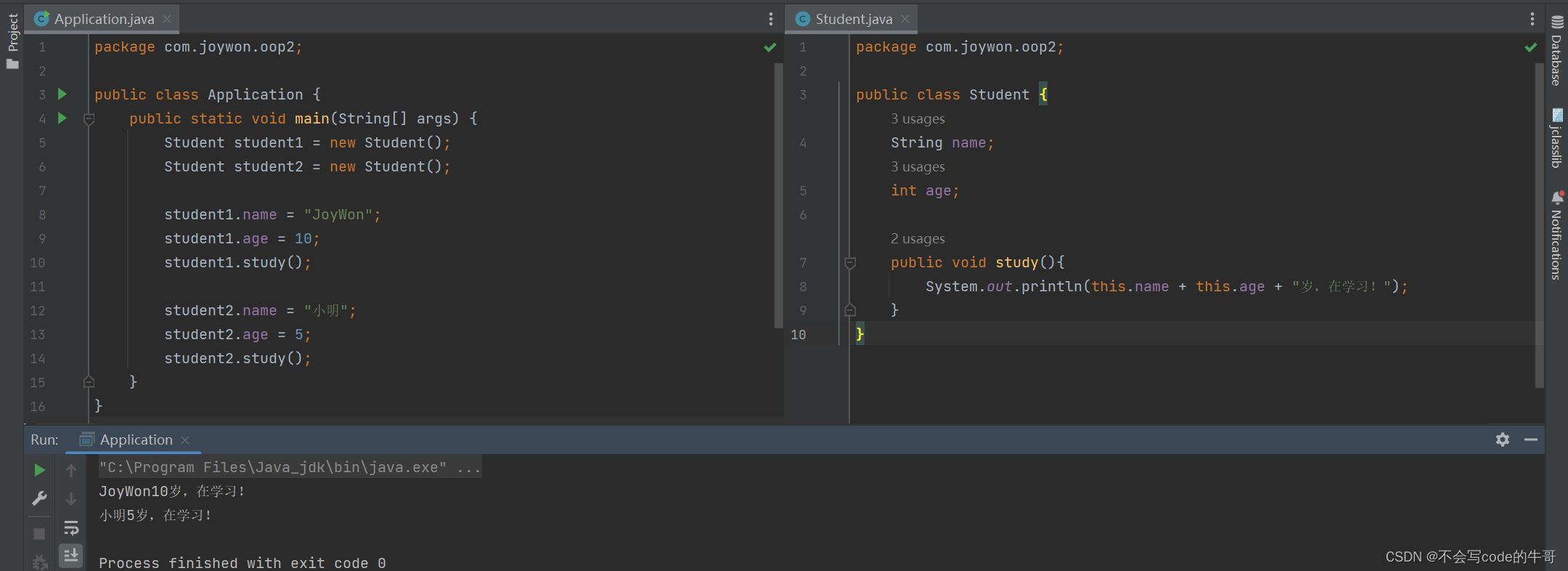Close the Student.java tab
Screen dimensions: 1568x571
click(905, 19)
